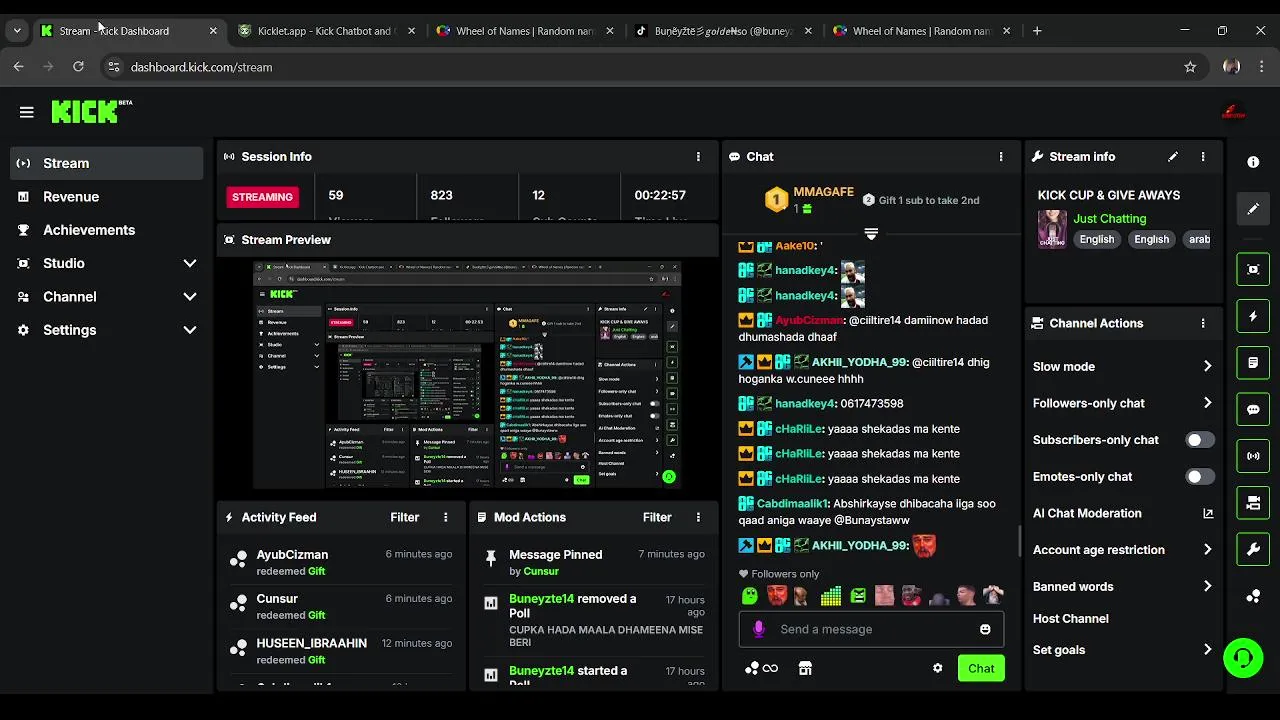Send message with the green Chat button
Viewport: 1280px width, 720px height.
pos(981,668)
